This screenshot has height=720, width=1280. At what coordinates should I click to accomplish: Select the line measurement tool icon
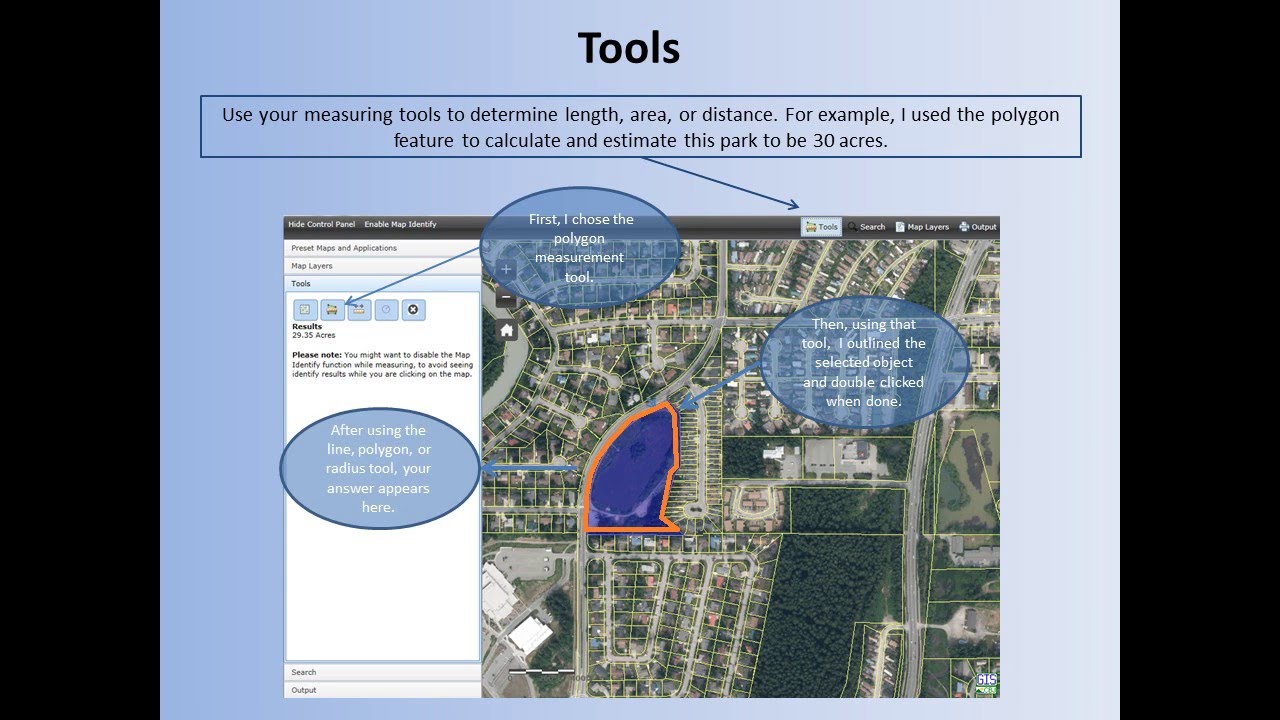point(360,310)
